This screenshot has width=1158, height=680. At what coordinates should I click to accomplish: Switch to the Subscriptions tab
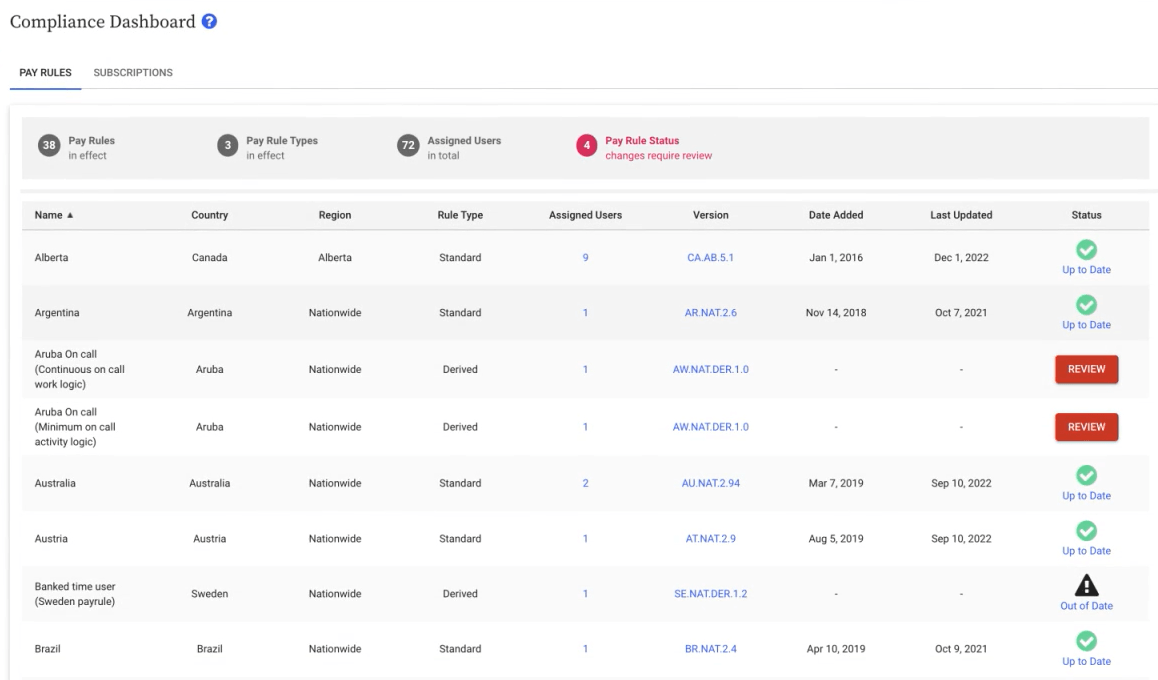click(x=133, y=72)
